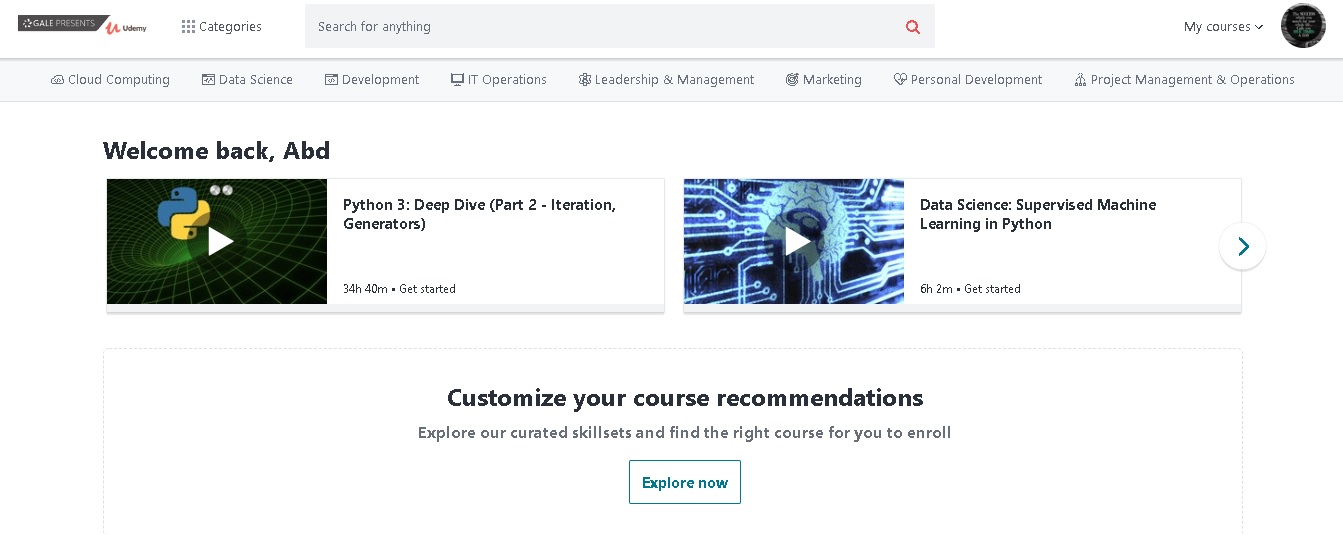Open the Categories grid menu
The image size is (1343, 535).
click(221, 27)
